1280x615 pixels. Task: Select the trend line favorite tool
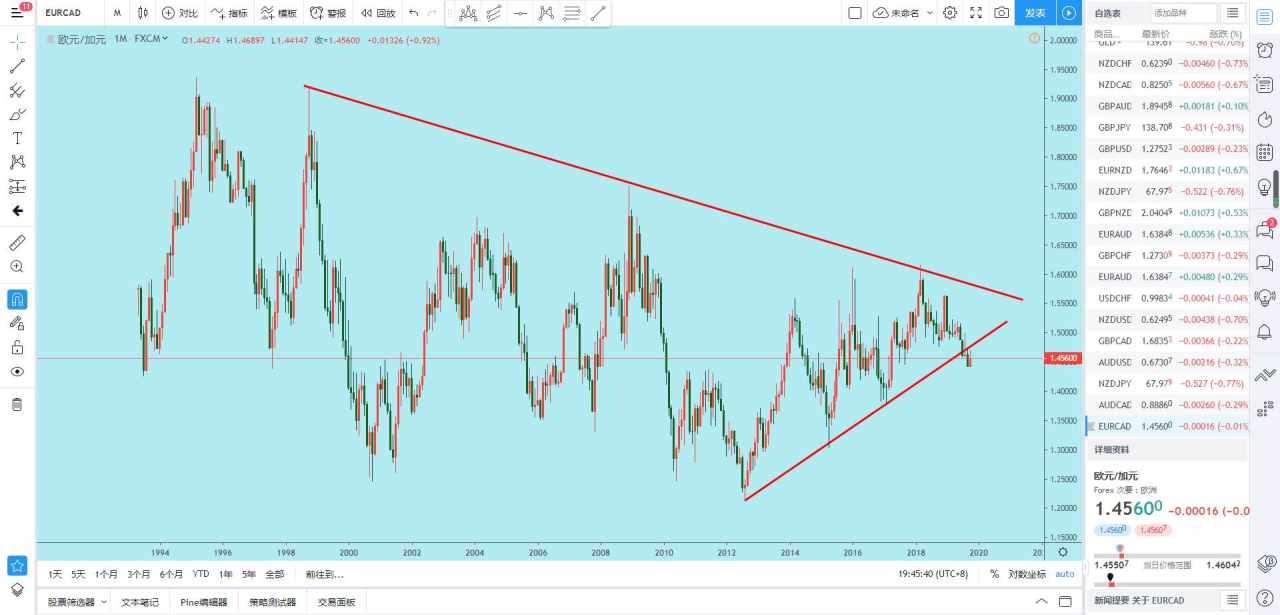point(598,13)
